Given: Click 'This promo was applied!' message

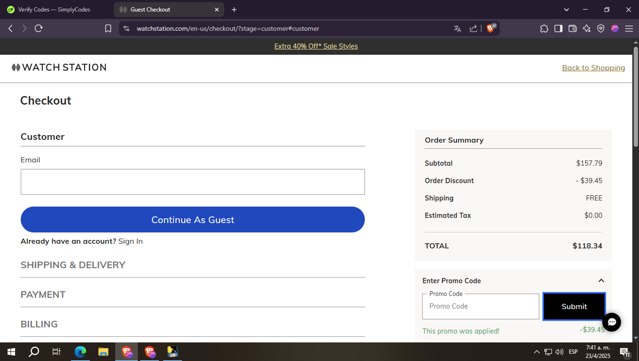Looking at the screenshot, I should [461, 331].
